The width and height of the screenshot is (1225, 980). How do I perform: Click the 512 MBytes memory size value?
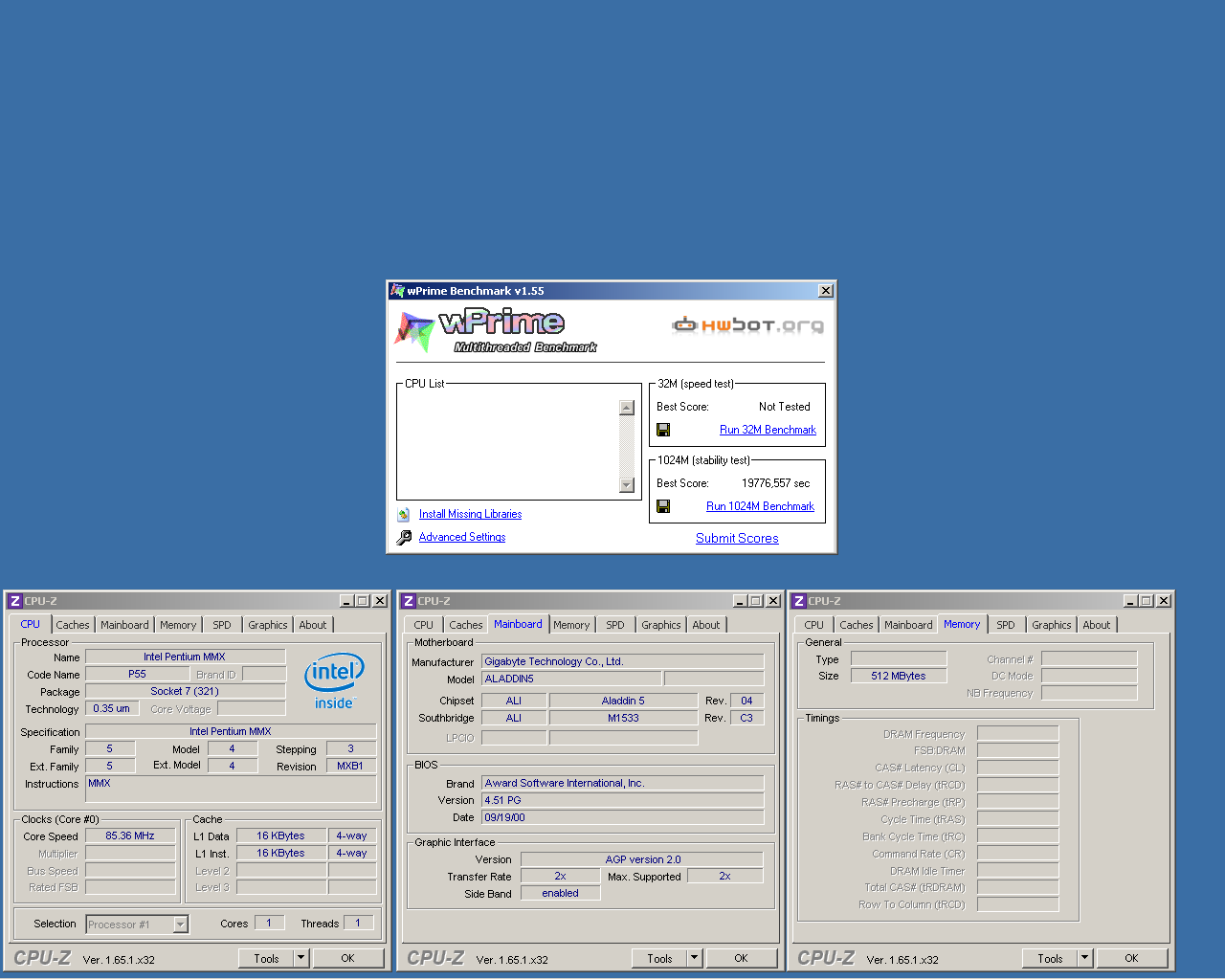pyautogui.click(x=899, y=676)
